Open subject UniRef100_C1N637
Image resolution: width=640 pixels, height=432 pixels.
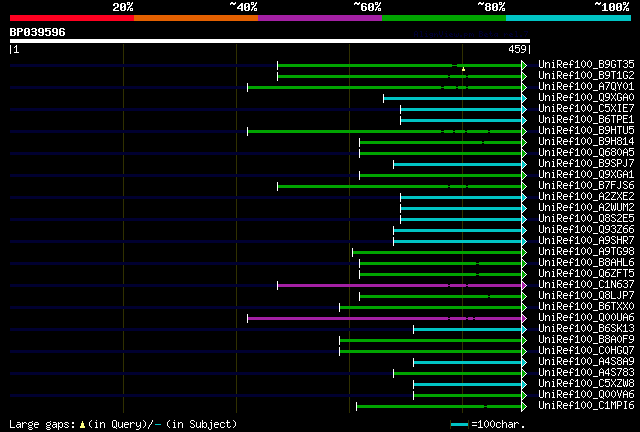(586, 285)
